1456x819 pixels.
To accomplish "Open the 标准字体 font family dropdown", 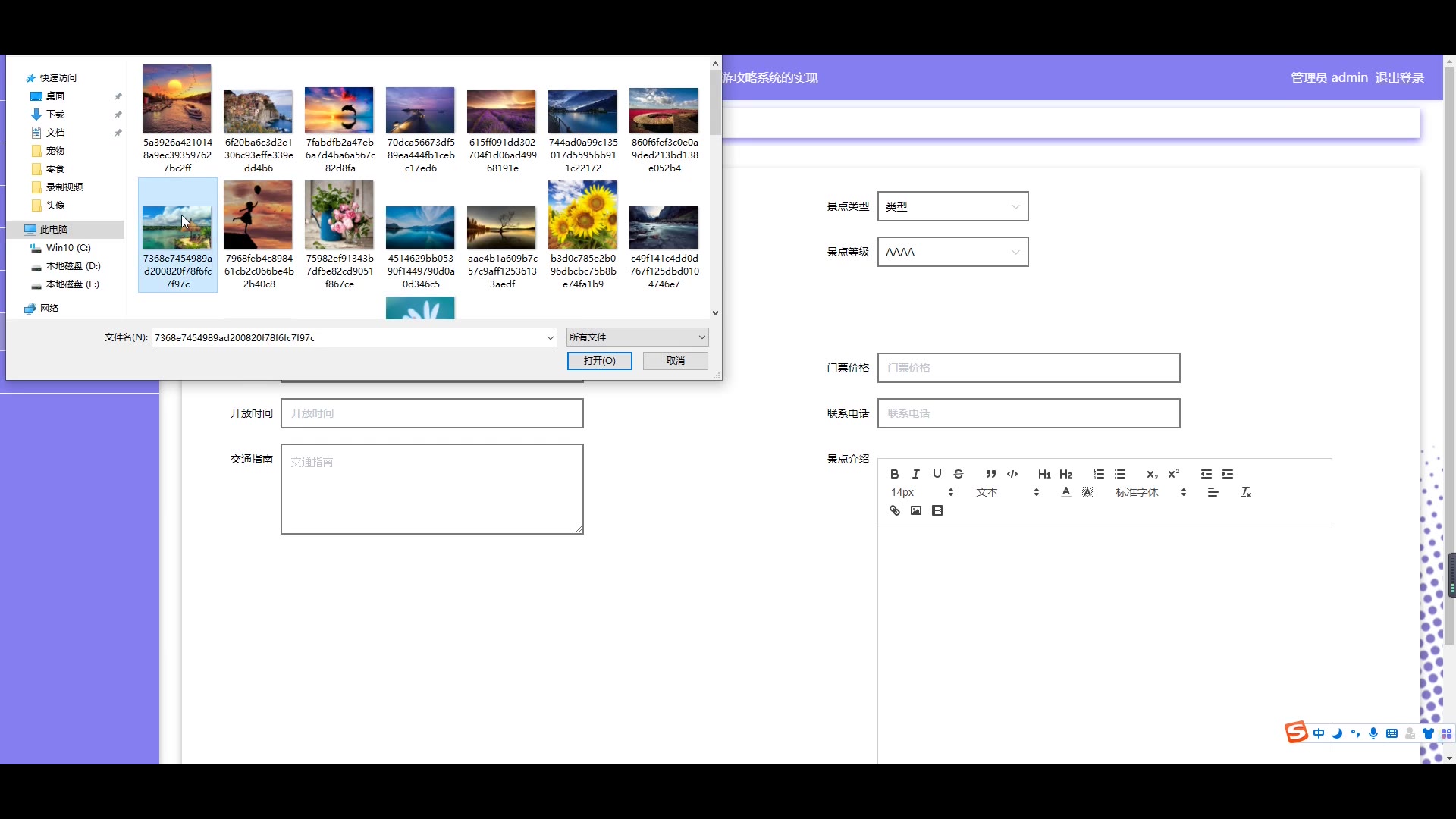I will (1150, 492).
